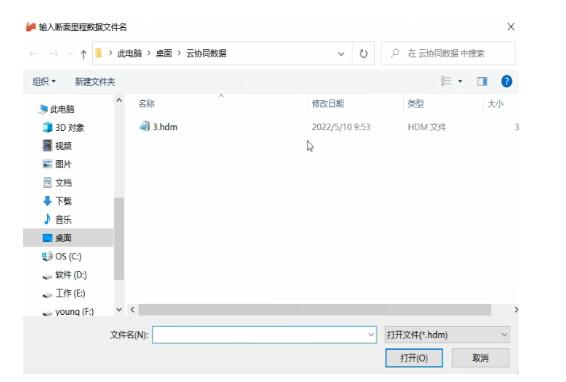The width and height of the screenshot is (566, 382).
Task: Expand the 文件名 dropdown arrow
Action: point(371,335)
